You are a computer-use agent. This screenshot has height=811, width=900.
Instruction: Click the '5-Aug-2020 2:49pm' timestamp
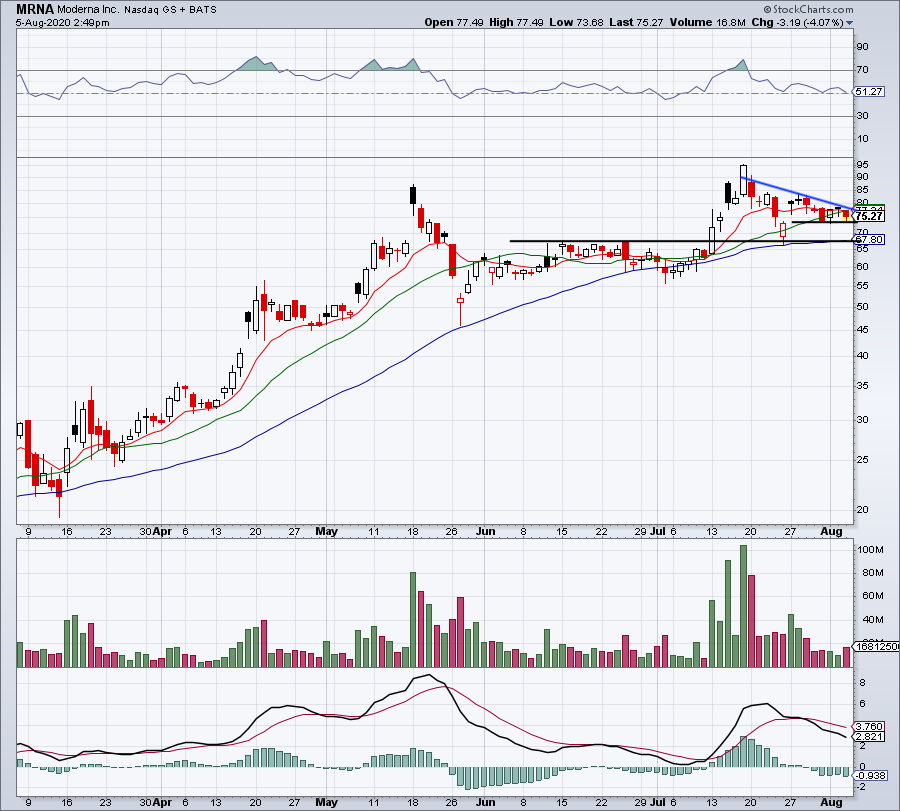[x=63, y=23]
